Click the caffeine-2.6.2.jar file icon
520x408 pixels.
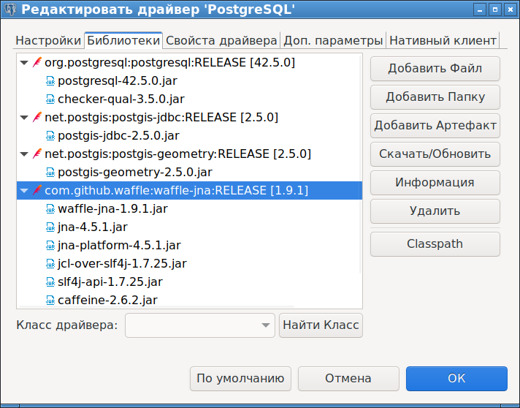coord(50,300)
